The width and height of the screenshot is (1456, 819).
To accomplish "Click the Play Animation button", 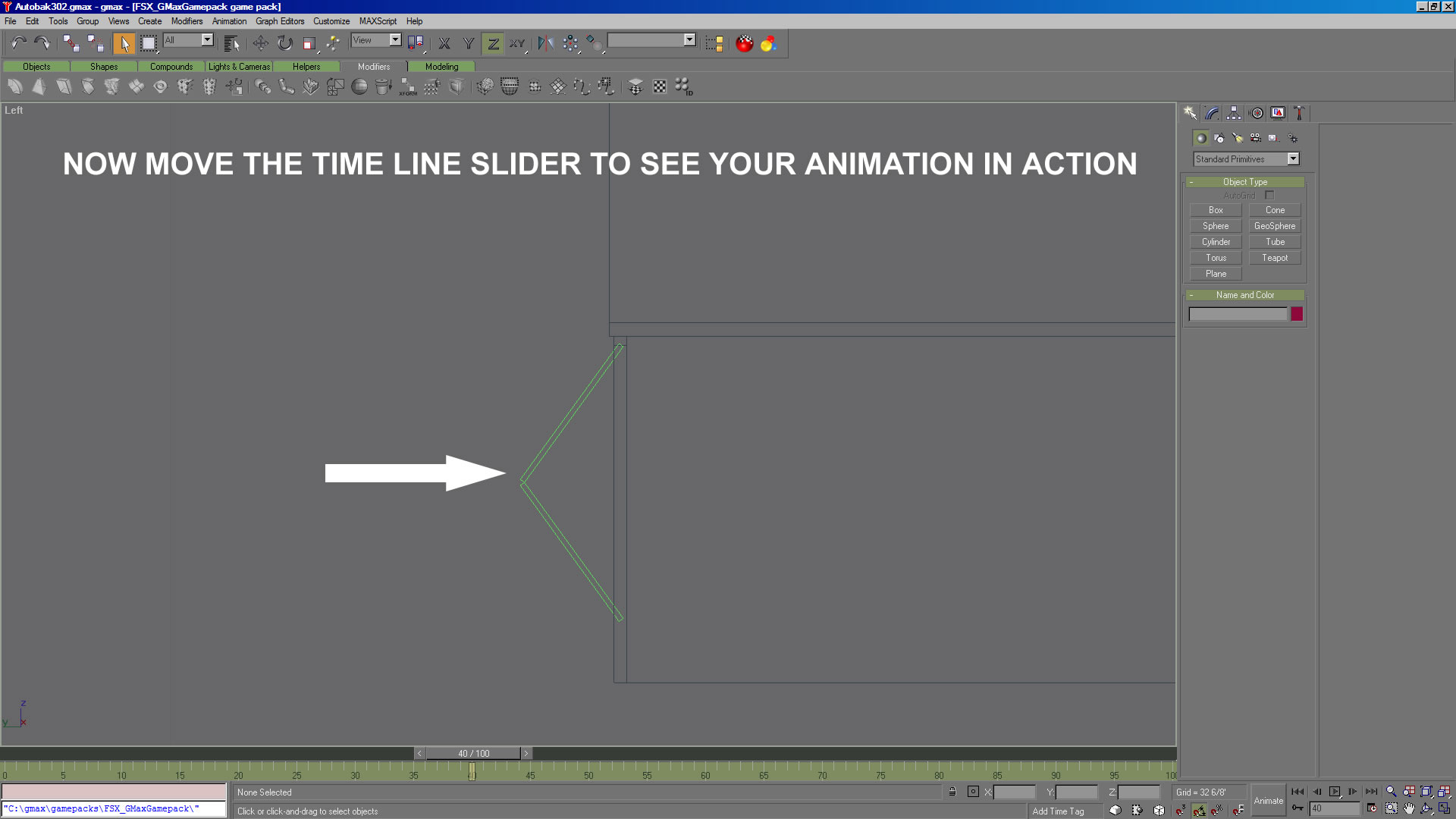I will 1335,792.
